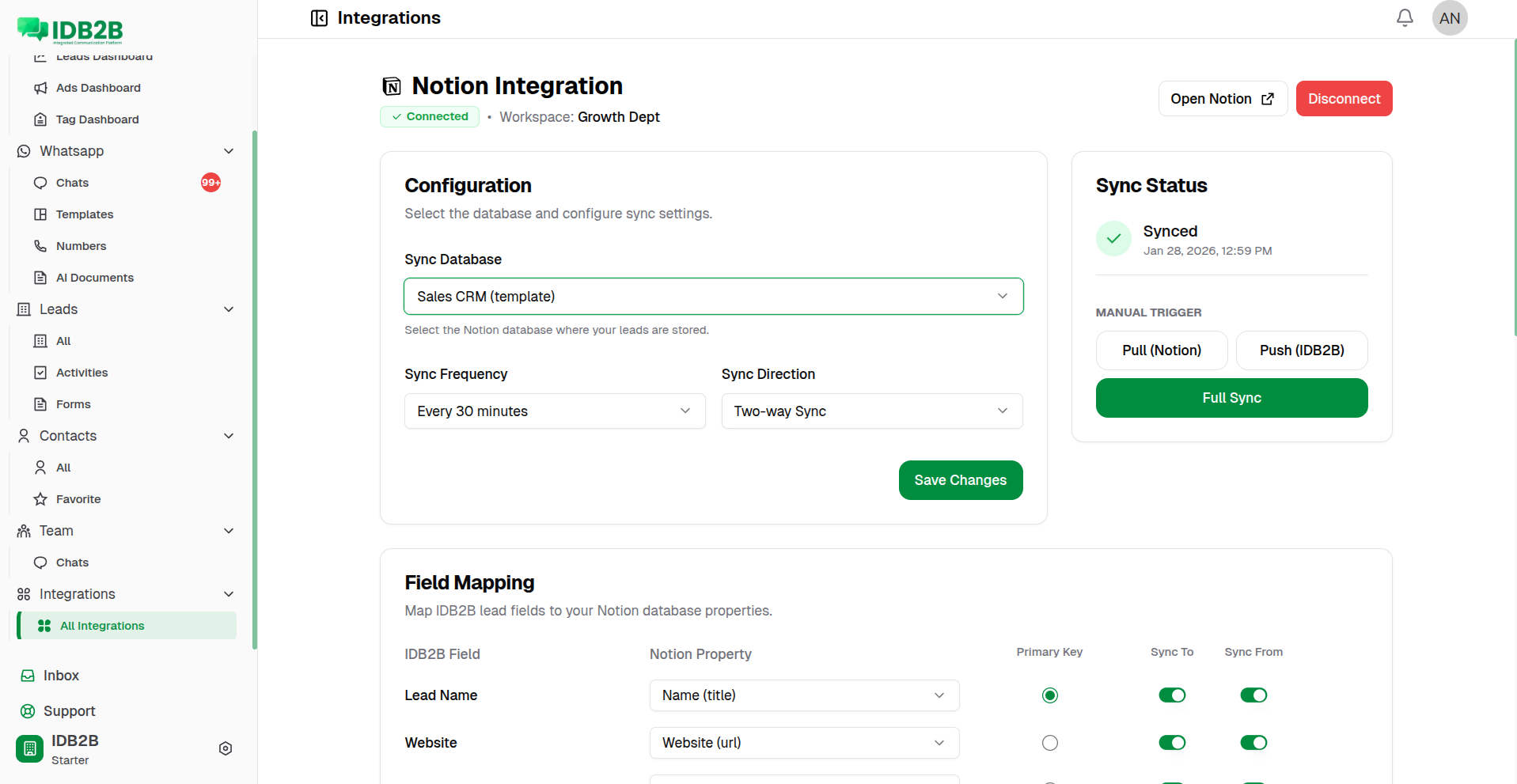This screenshot has height=784, width=1517.
Task: Trigger a Full Sync
Action: click(1231, 397)
